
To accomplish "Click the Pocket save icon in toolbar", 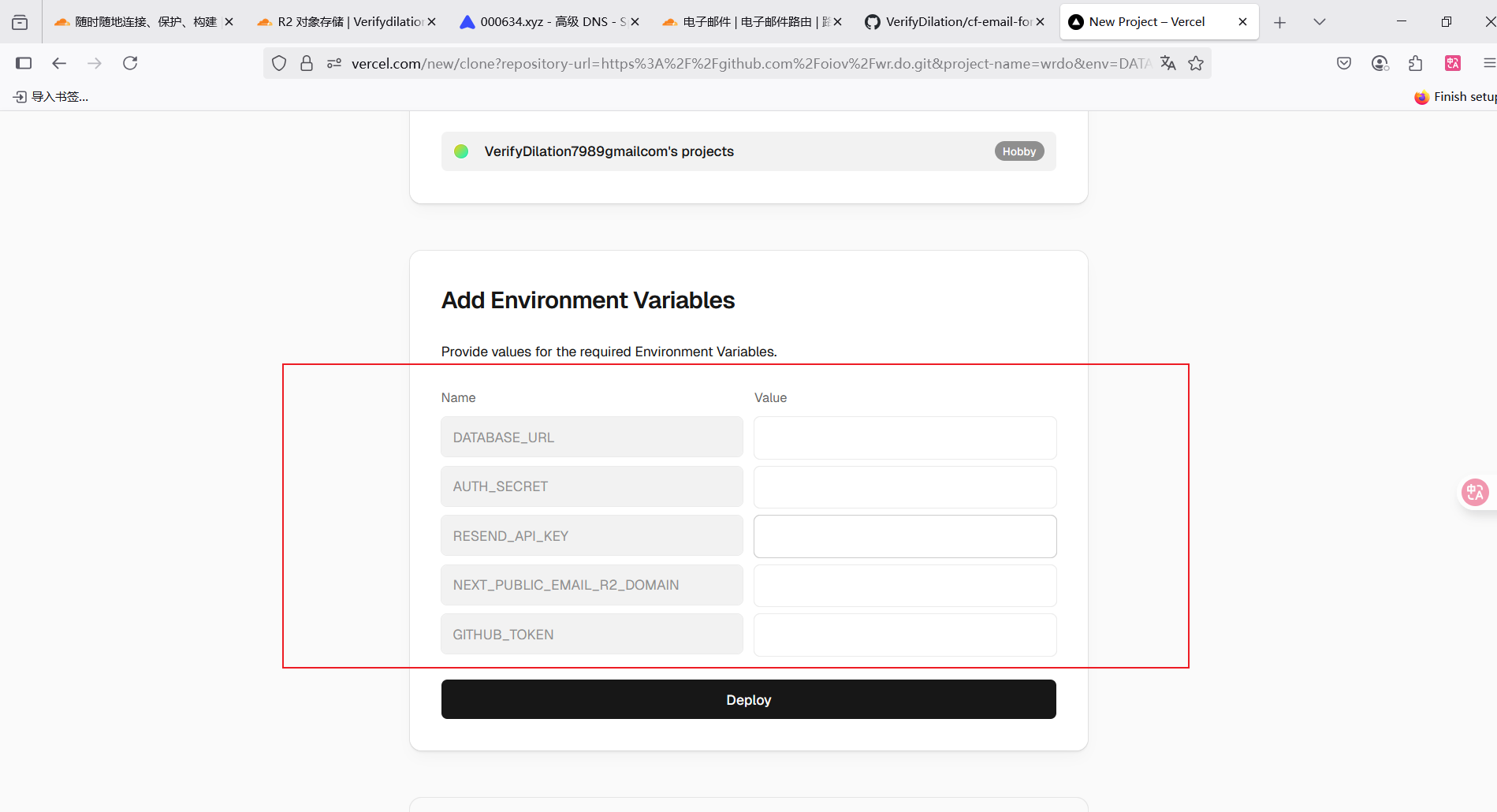I will 1344,63.
